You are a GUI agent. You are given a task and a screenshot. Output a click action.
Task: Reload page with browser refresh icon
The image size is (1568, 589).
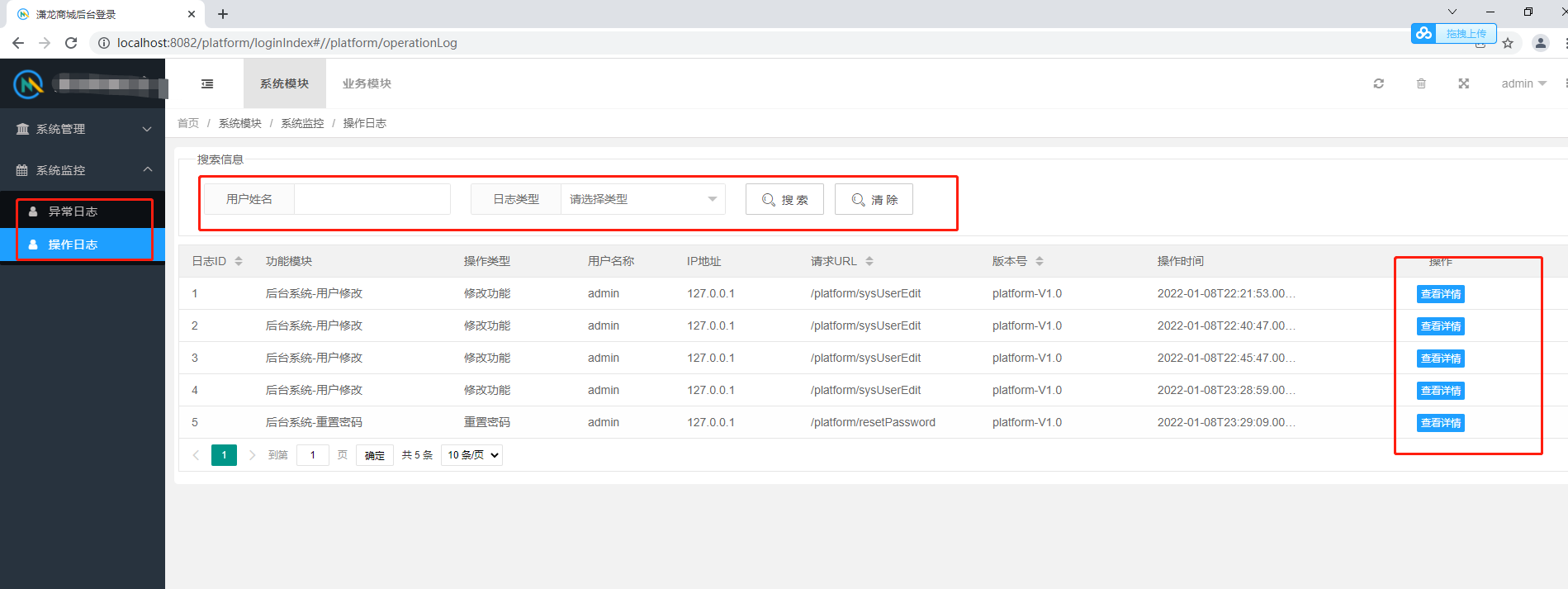[x=71, y=43]
